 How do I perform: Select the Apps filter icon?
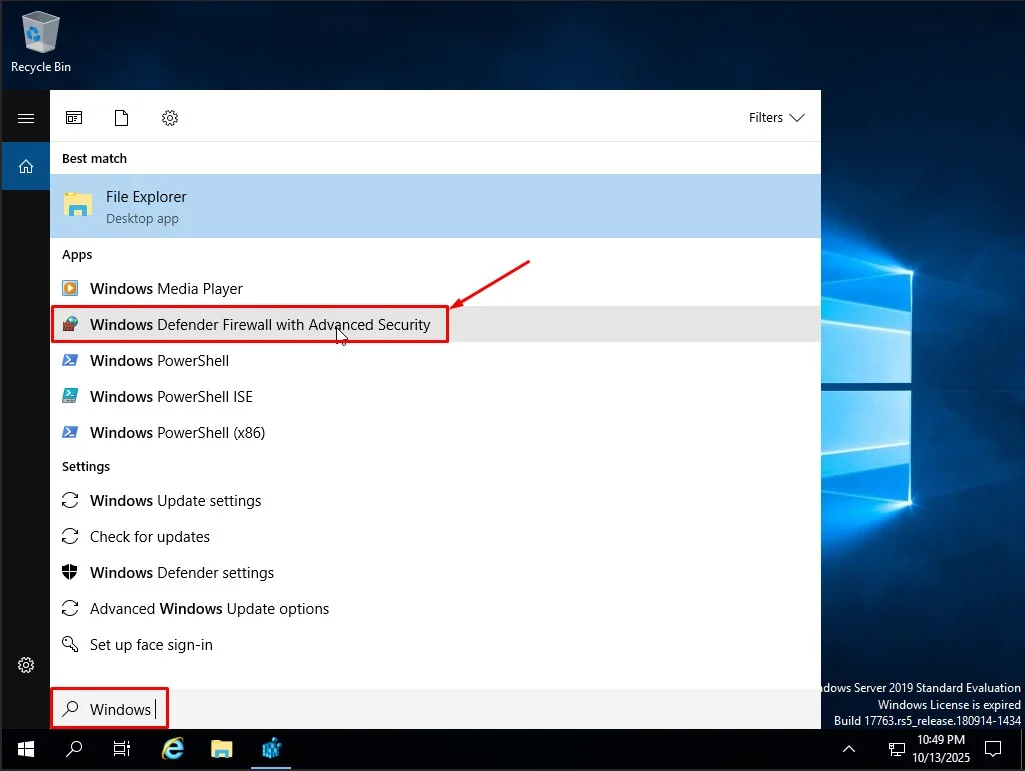pyautogui.click(x=74, y=117)
